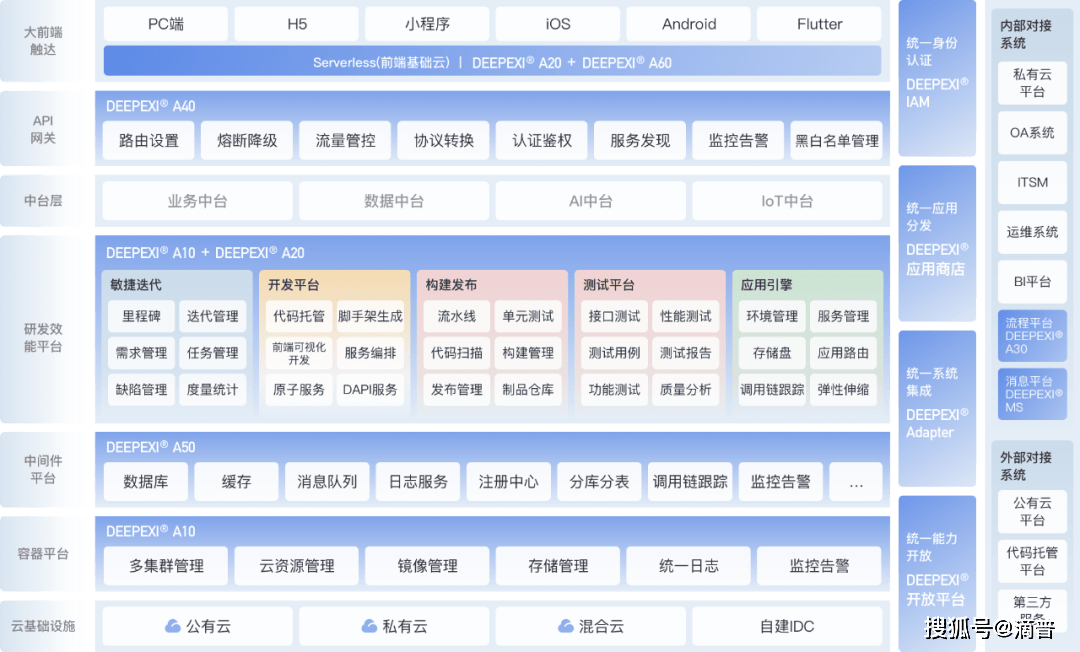The height and width of the screenshot is (652, 1080).
Task: Click the "ITSM" box
Action: [x=1032, y=182]
